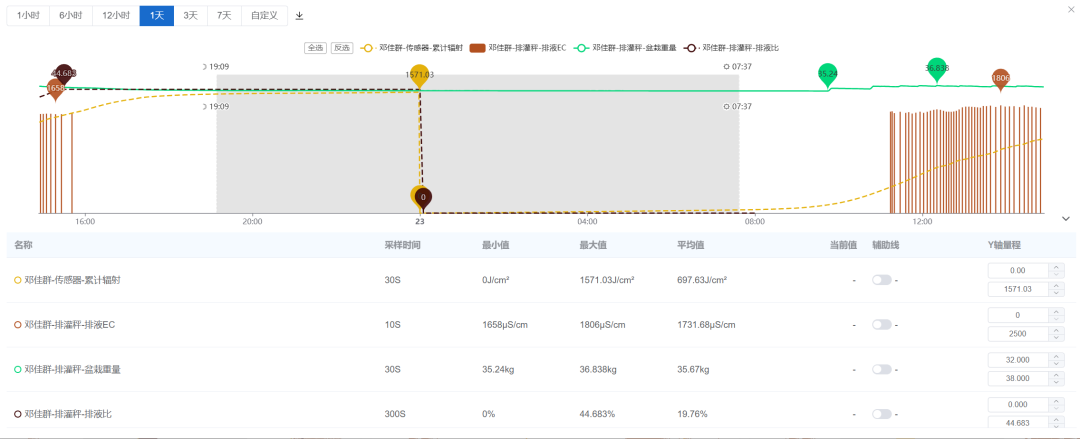The width and height of the screenshot is (1080, 439).
Task: Switch to the 6小时 time range
Action: [x=70, y=16]
